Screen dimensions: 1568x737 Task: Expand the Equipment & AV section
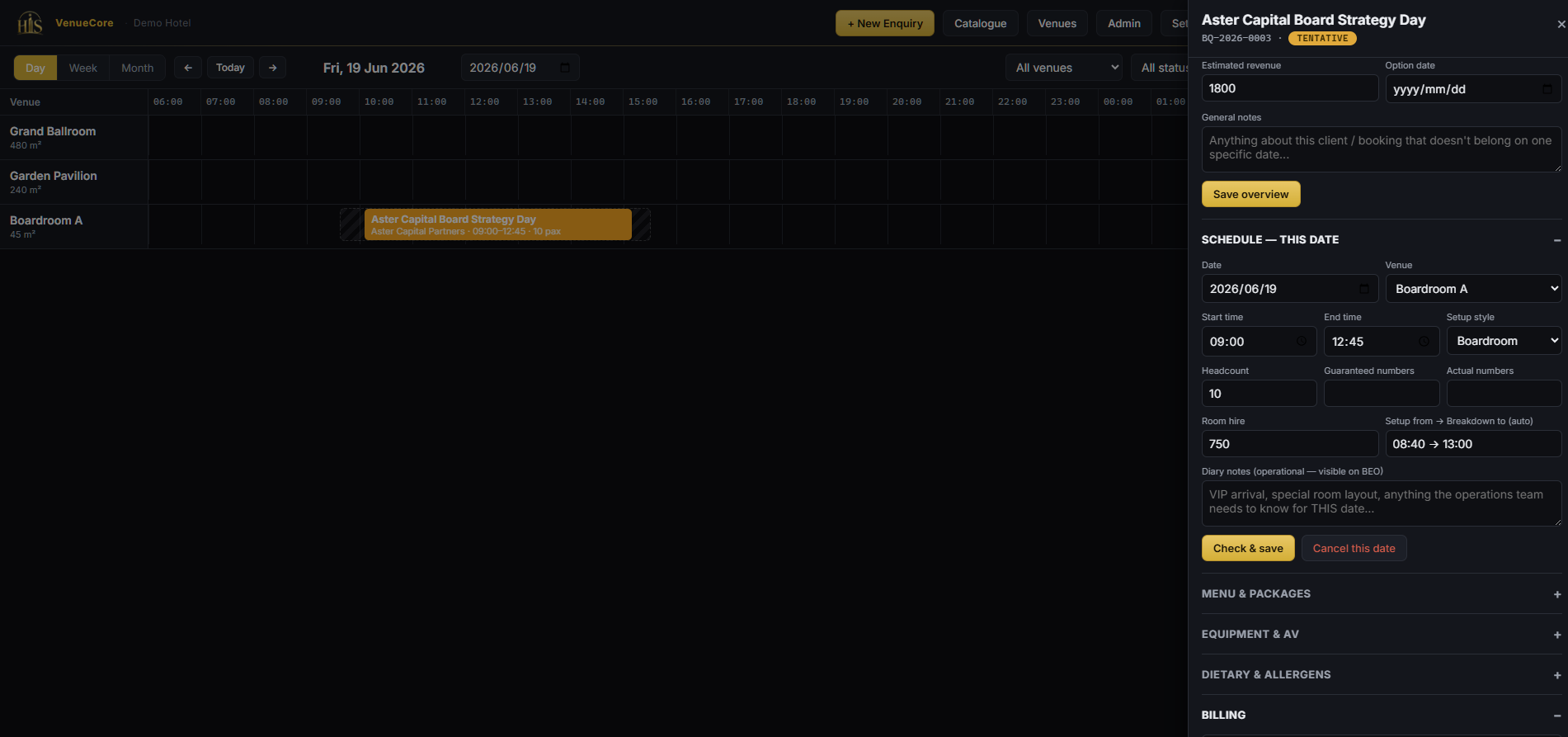click(x=1556, y=635)
